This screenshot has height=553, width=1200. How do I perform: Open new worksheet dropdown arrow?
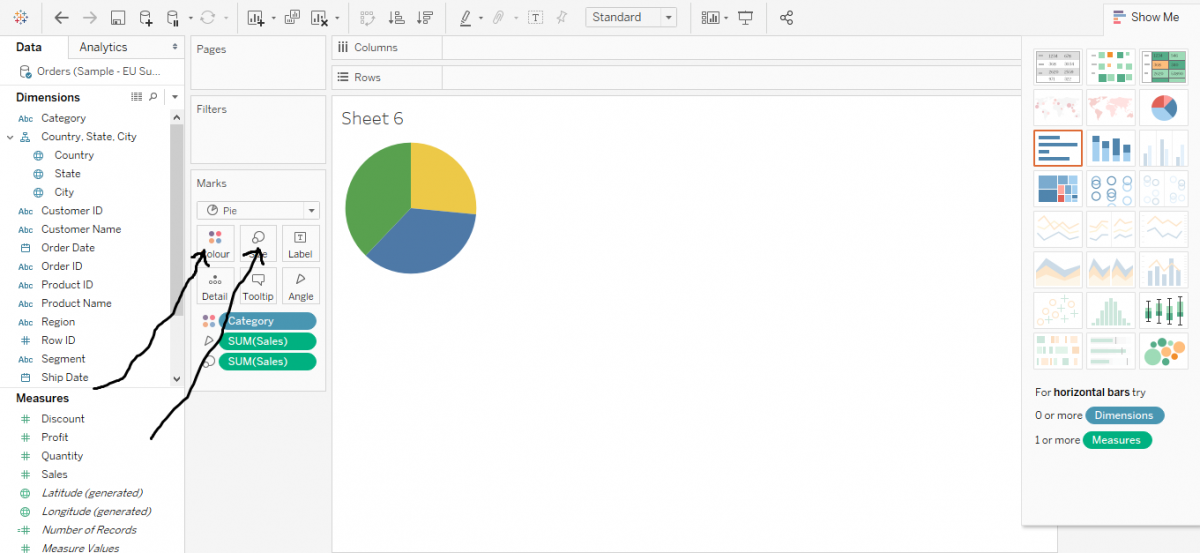pyautogui.click(x=273, y=18)
